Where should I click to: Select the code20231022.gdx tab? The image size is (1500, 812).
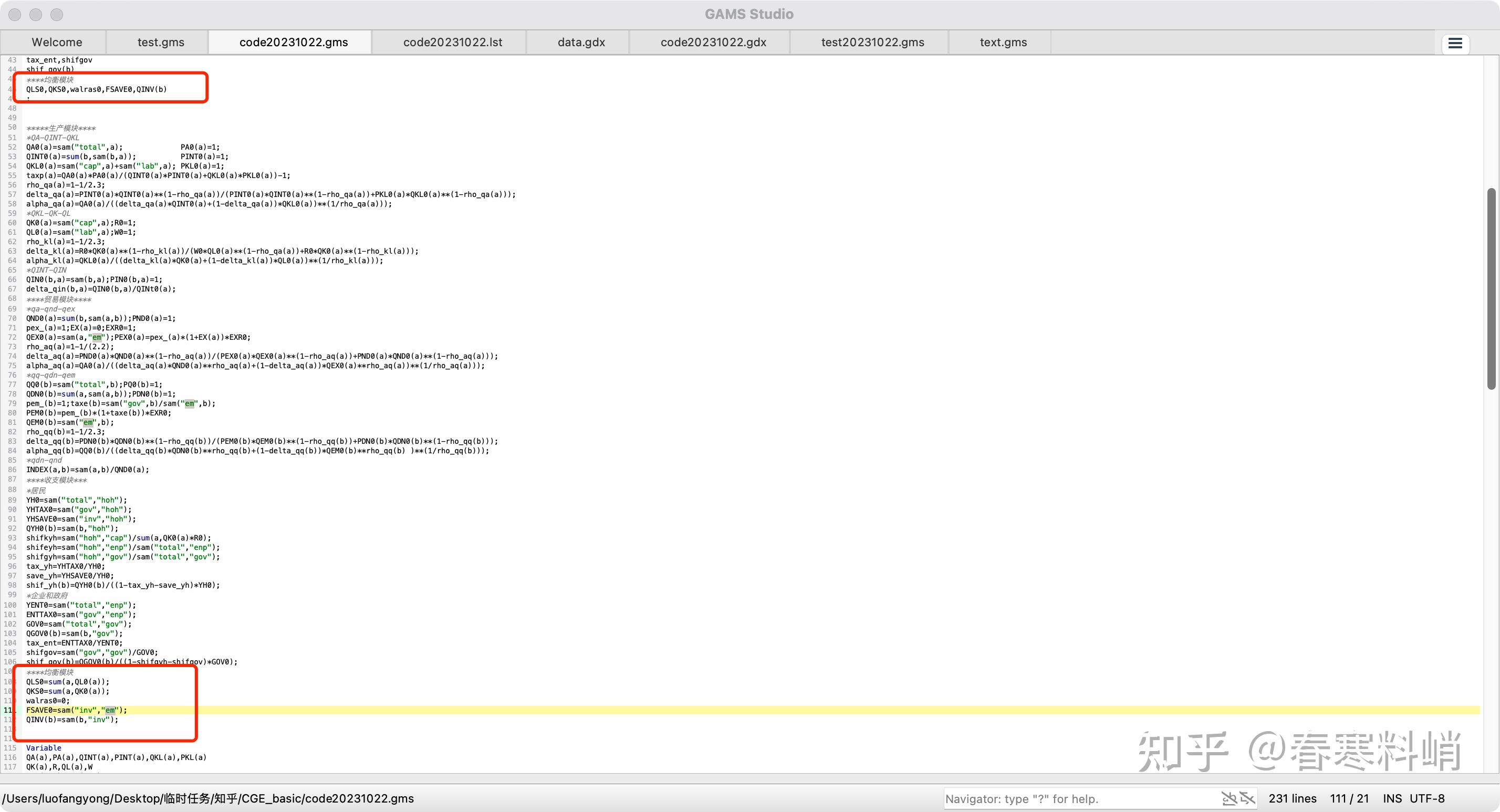(713, 42)
